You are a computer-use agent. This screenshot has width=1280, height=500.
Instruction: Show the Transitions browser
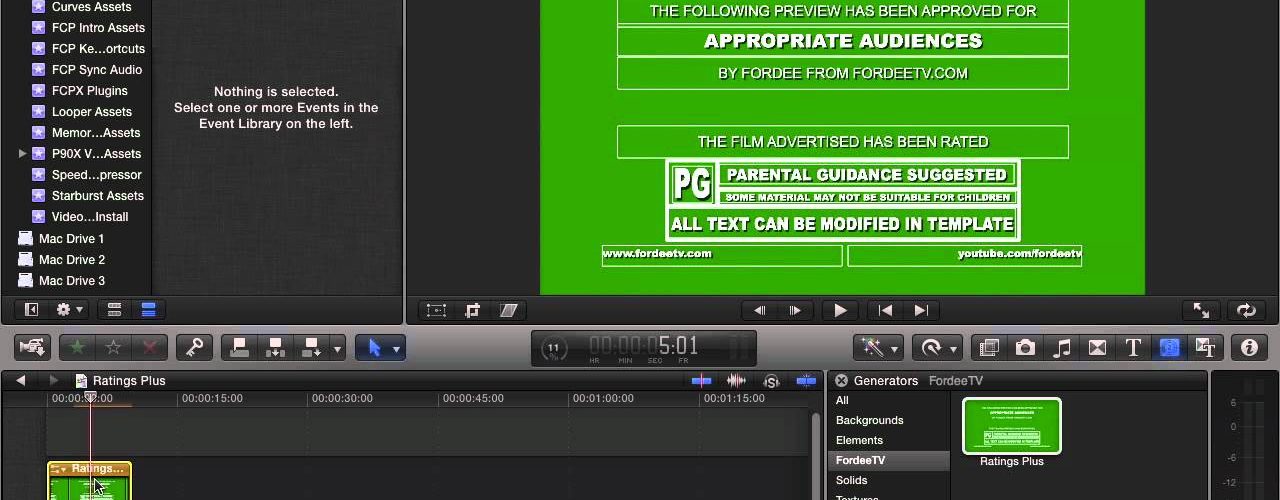[x=1097, y=347]
